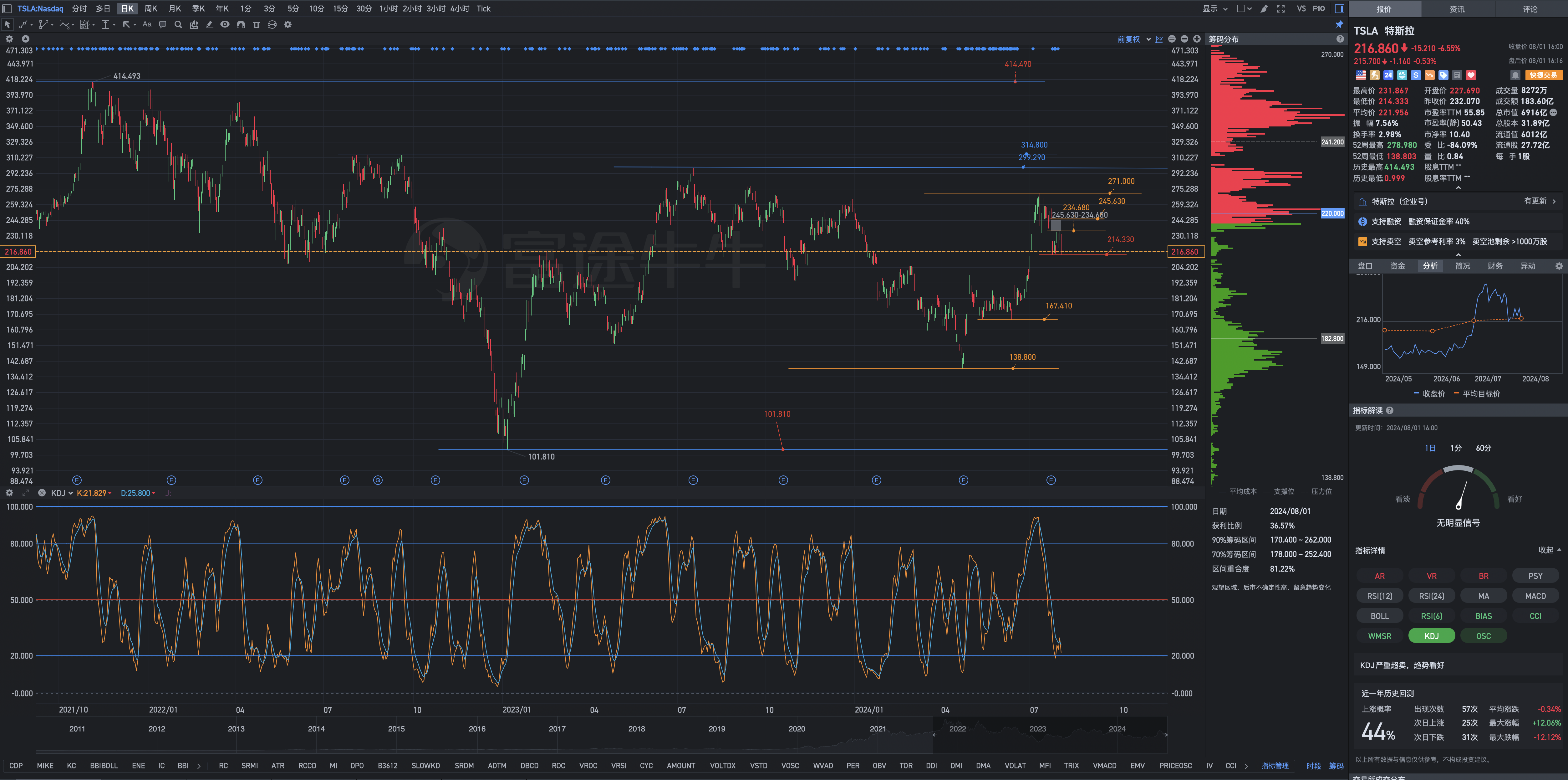Select the comment bubble tool

tap(162, 25)
